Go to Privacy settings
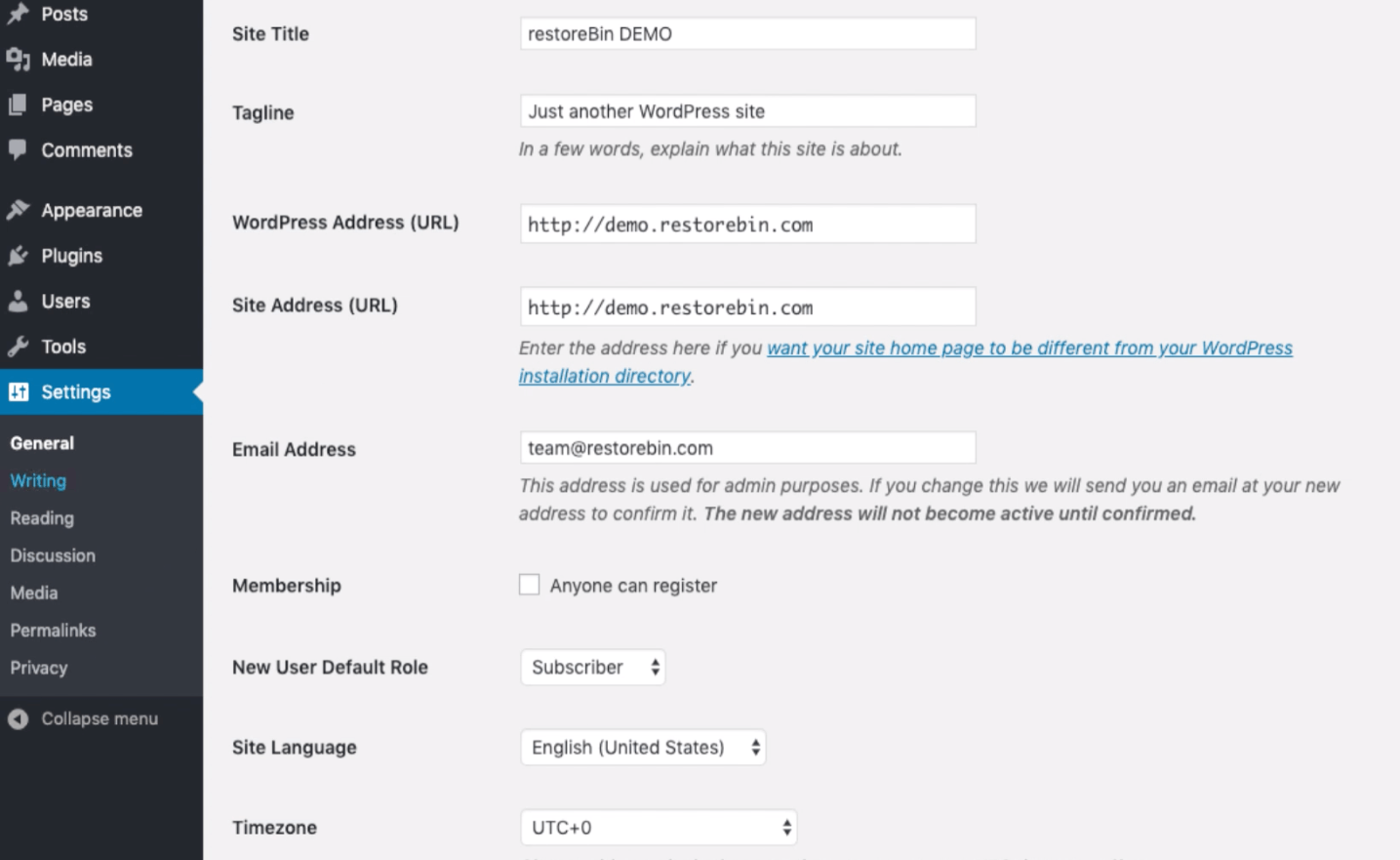The width and height of the screenshot is (1400, 860). (39, 668)
